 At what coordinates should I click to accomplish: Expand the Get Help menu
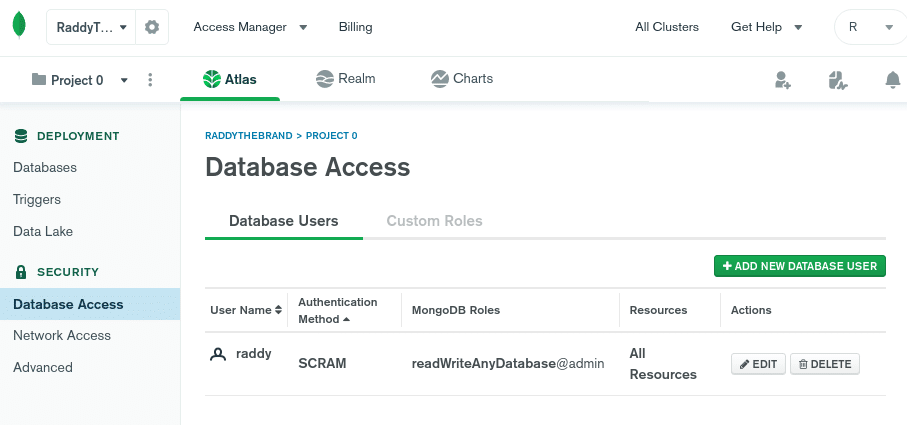766,27
